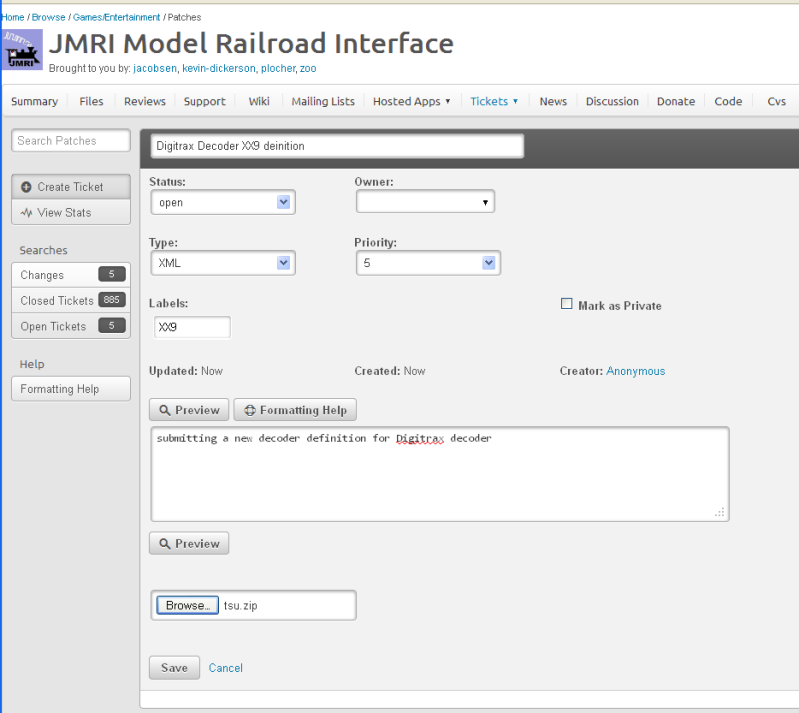799x713 pixels.
Task: Click the upper Preview magnifier button
Action: click(188, 410)
